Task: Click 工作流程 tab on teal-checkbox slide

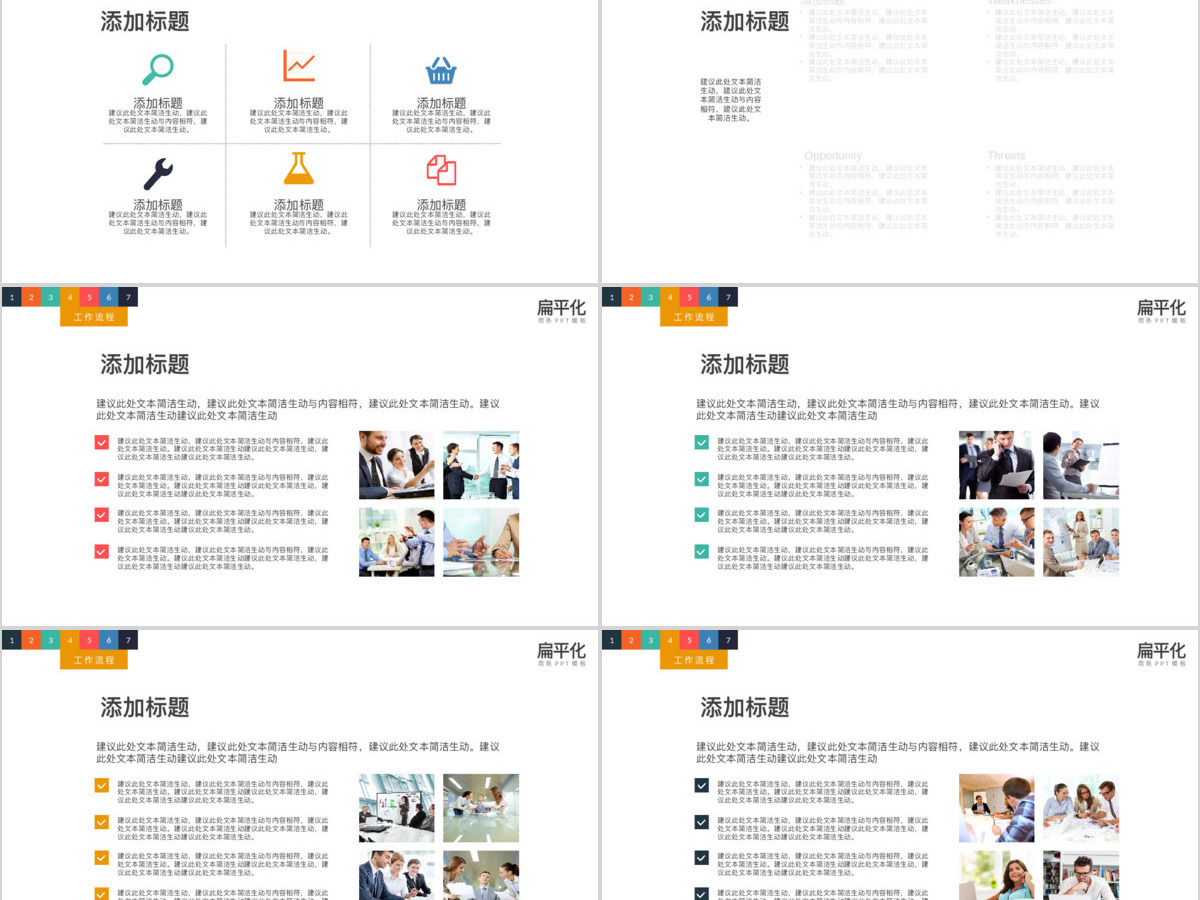Action: (694, 317)
